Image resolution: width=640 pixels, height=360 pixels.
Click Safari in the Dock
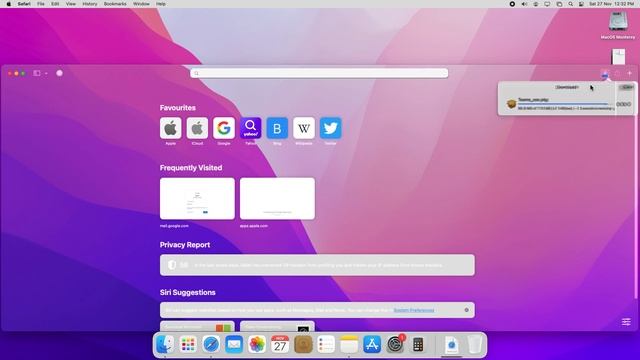211,344
